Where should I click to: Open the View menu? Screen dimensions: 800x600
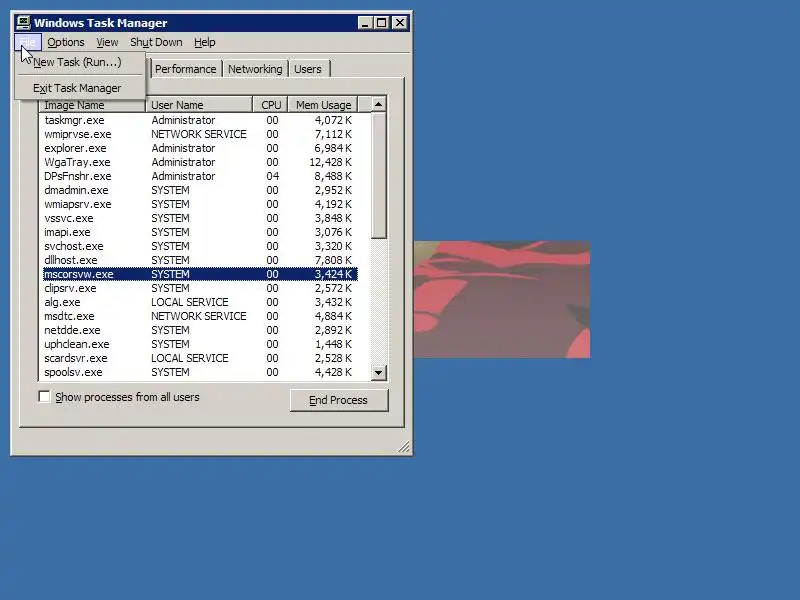tap(107, 42)
